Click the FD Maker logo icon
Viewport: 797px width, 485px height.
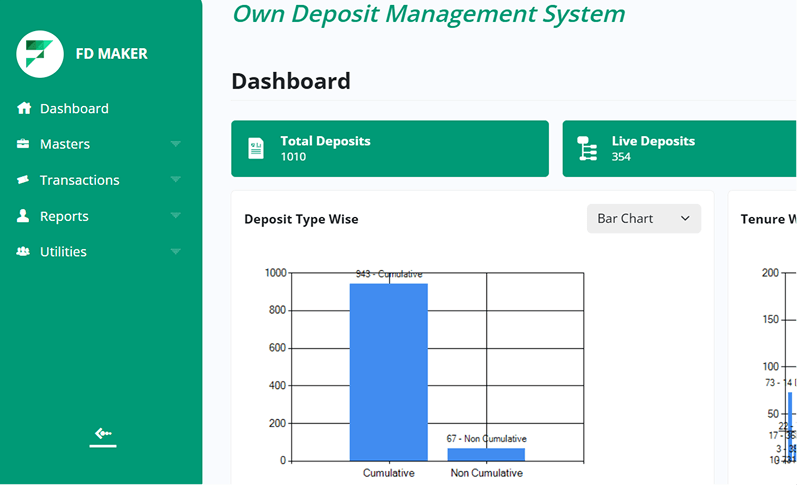40,54
